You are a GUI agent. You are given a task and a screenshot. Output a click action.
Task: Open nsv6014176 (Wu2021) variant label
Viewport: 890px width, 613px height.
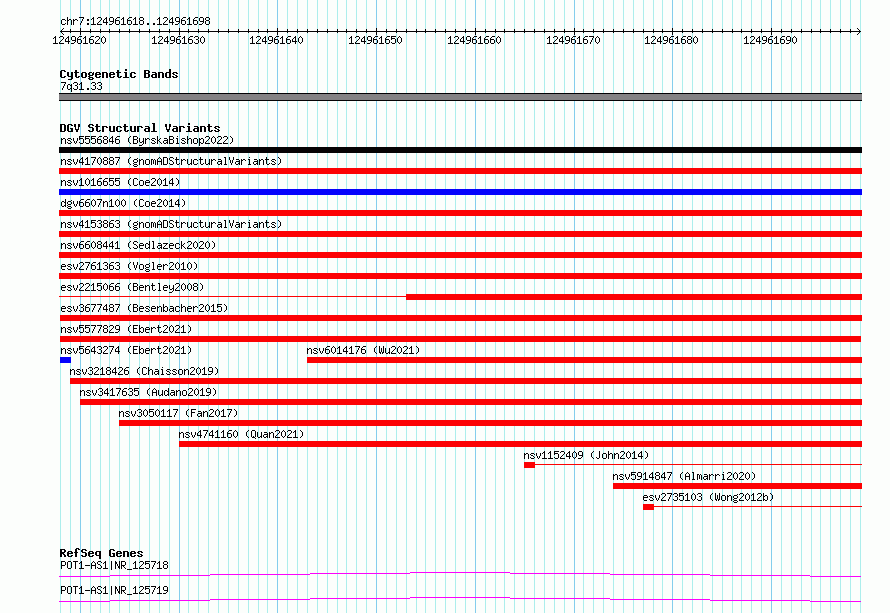363,350
